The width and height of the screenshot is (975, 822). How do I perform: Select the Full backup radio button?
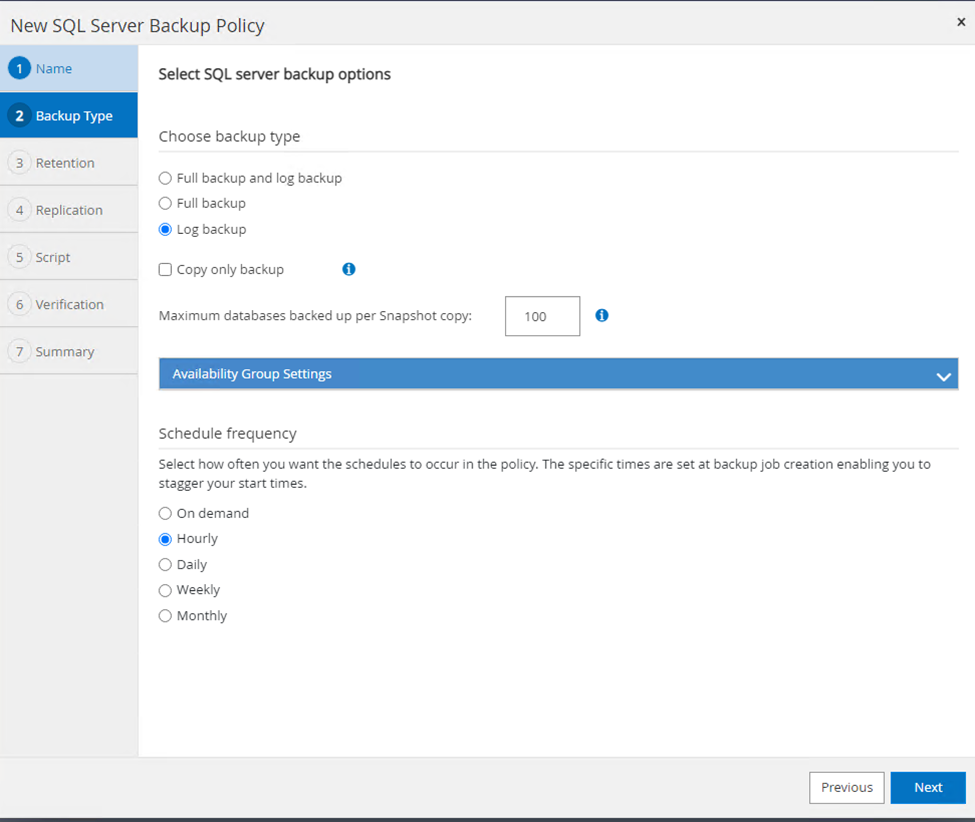(166, 203)
